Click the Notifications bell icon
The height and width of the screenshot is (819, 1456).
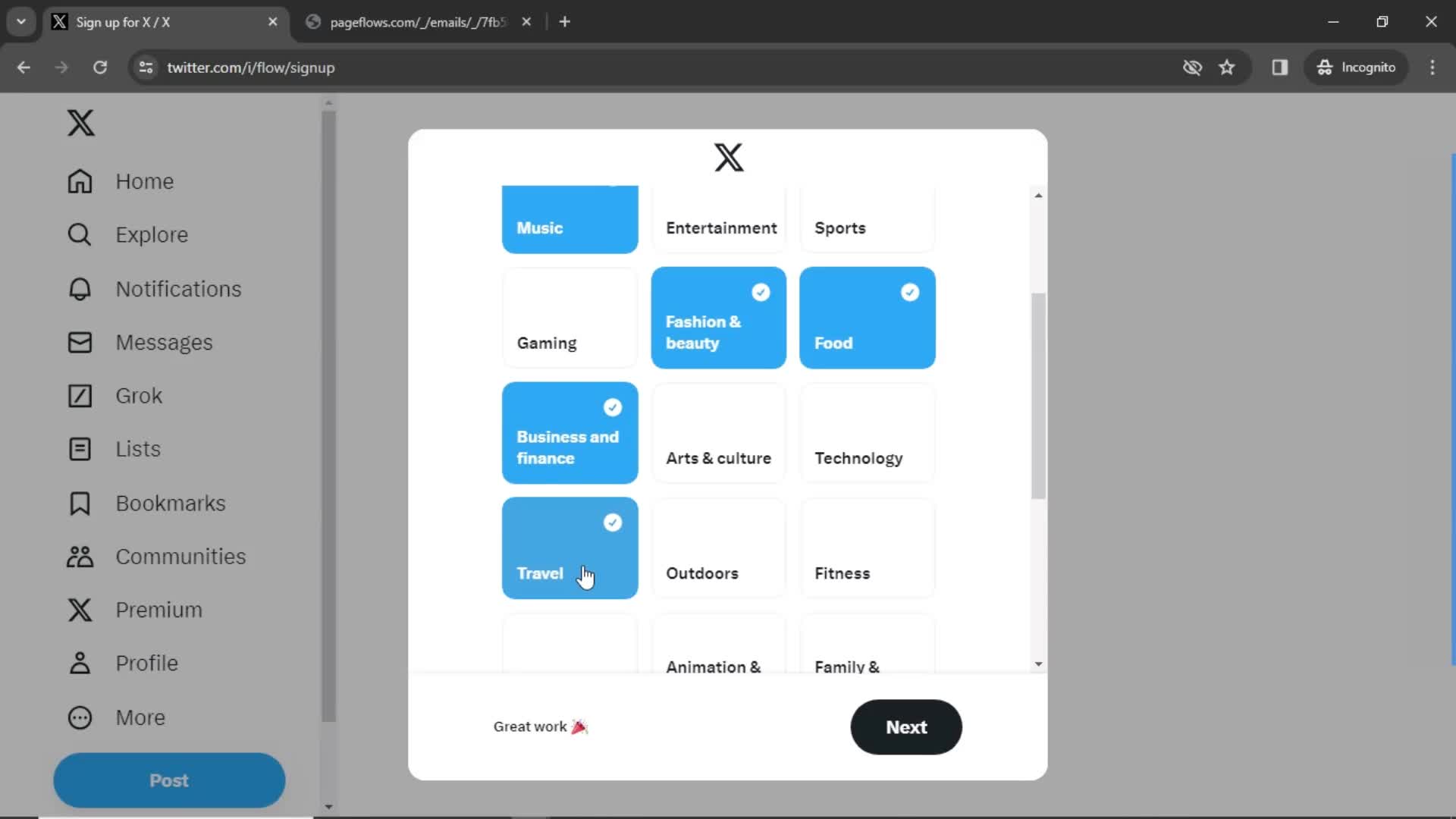click(80, 288)
